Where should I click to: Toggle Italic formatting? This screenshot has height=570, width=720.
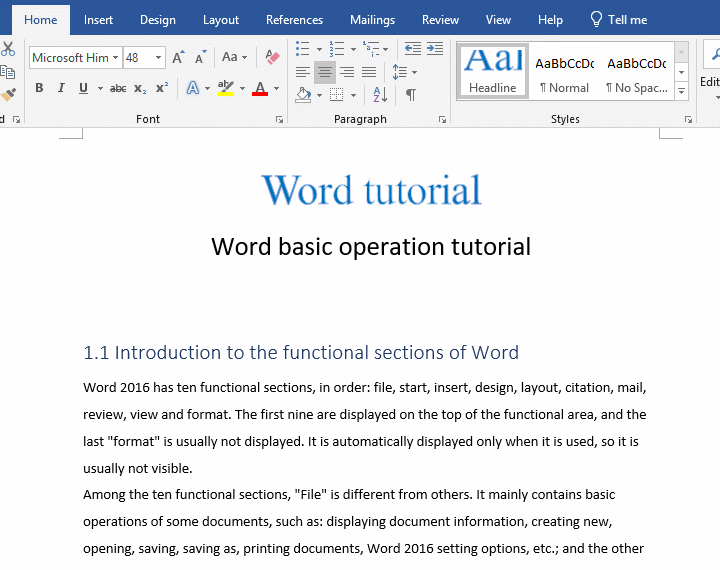coord(61,89)
